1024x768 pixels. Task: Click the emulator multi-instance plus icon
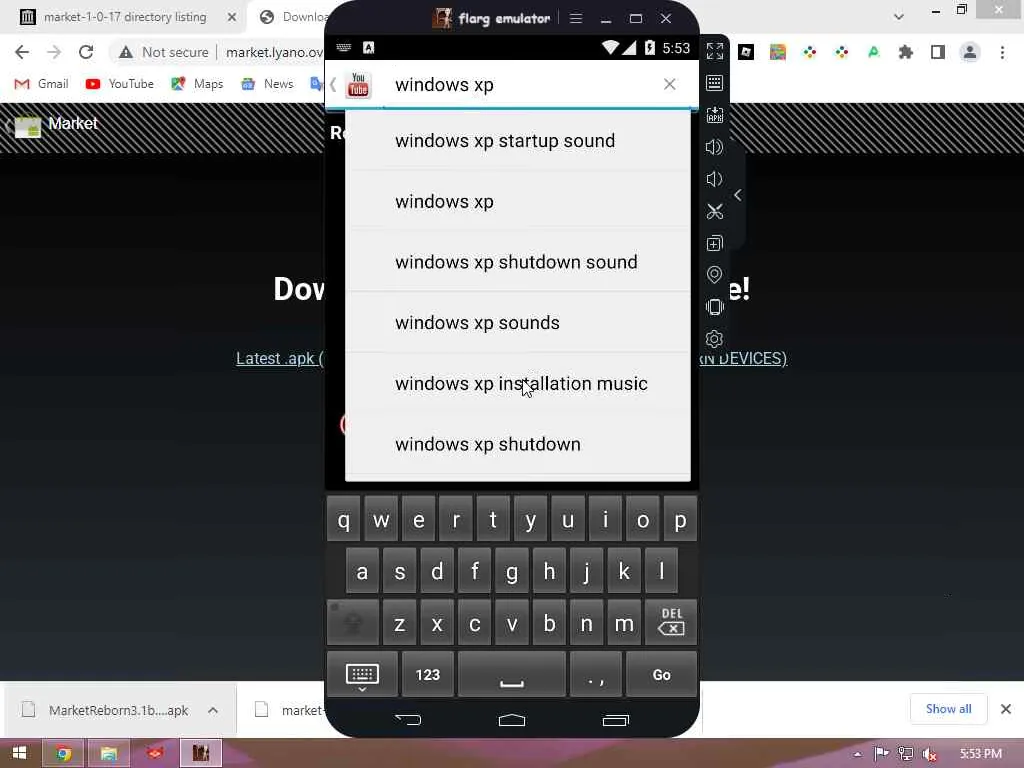pyautogui.click(x=714, y=243)
